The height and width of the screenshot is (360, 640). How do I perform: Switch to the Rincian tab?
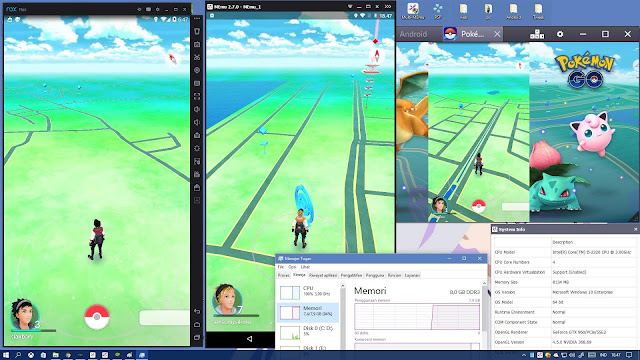click(394, 276)
